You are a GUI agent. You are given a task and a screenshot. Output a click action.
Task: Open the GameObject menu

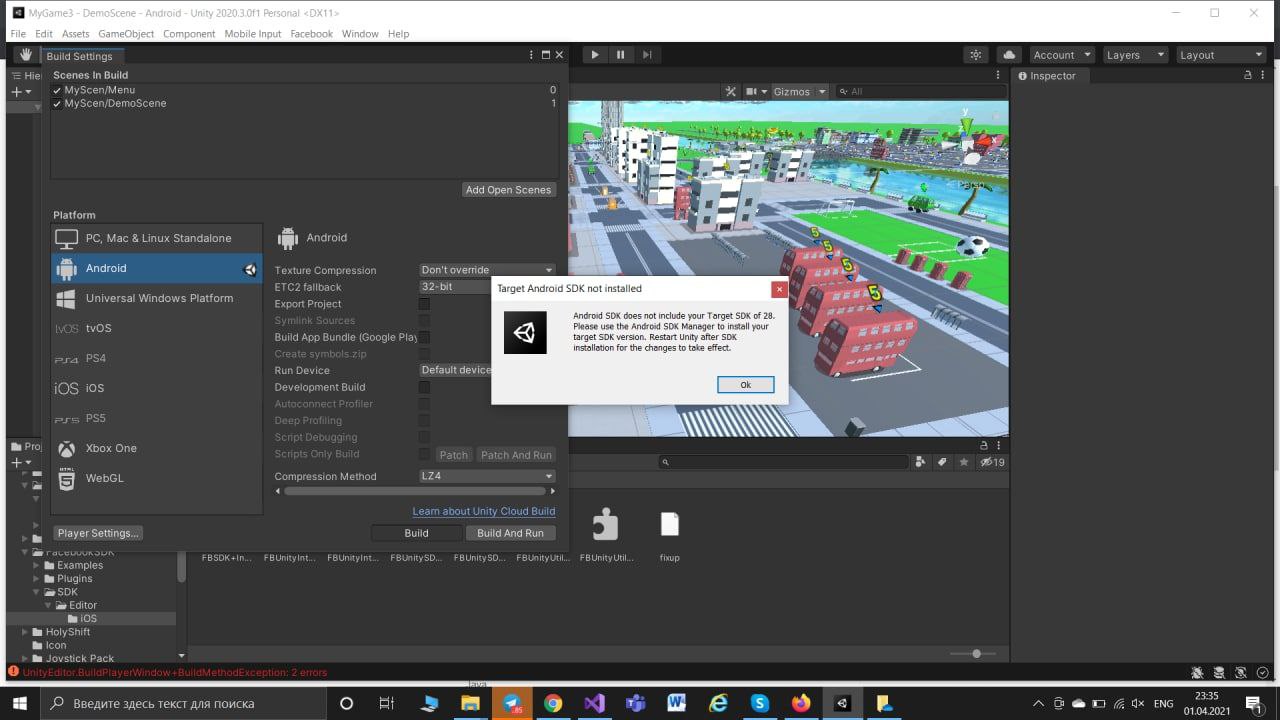tap(126, 33)
